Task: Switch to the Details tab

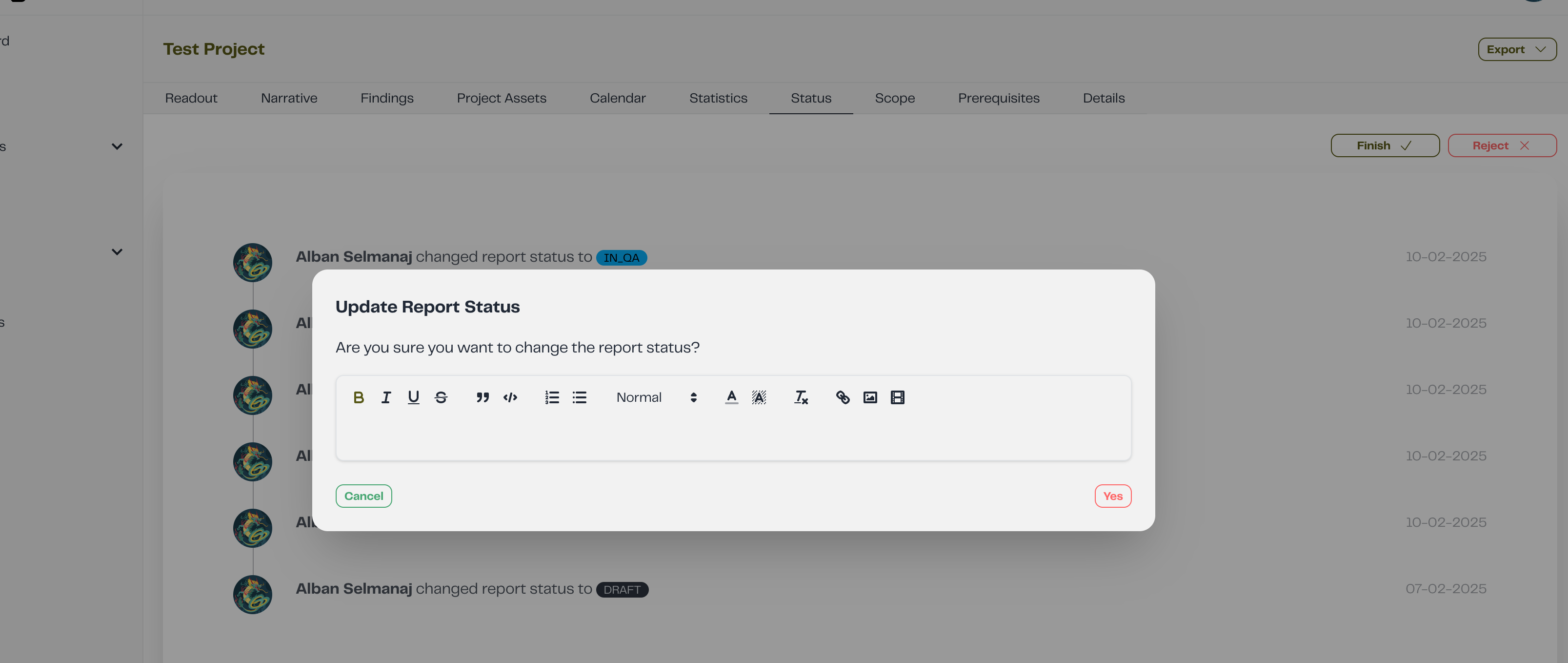Action: (1104, 98)
